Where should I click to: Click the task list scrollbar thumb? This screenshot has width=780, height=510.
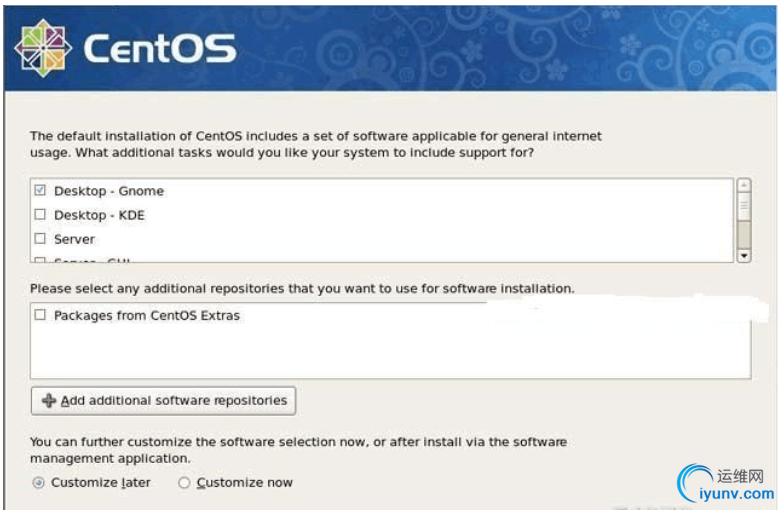click(744, 207)
